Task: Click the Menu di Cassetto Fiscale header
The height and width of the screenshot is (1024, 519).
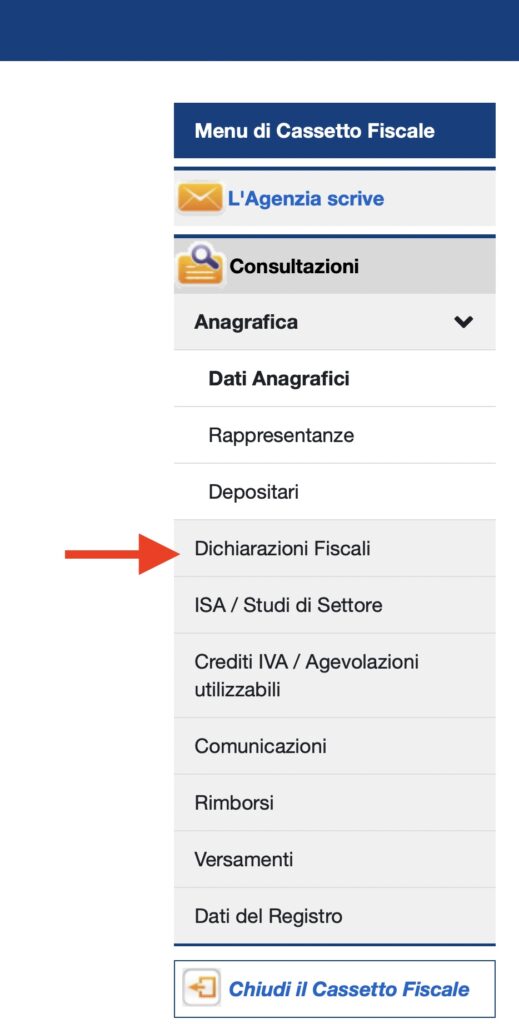Action: tap(335, 131)
